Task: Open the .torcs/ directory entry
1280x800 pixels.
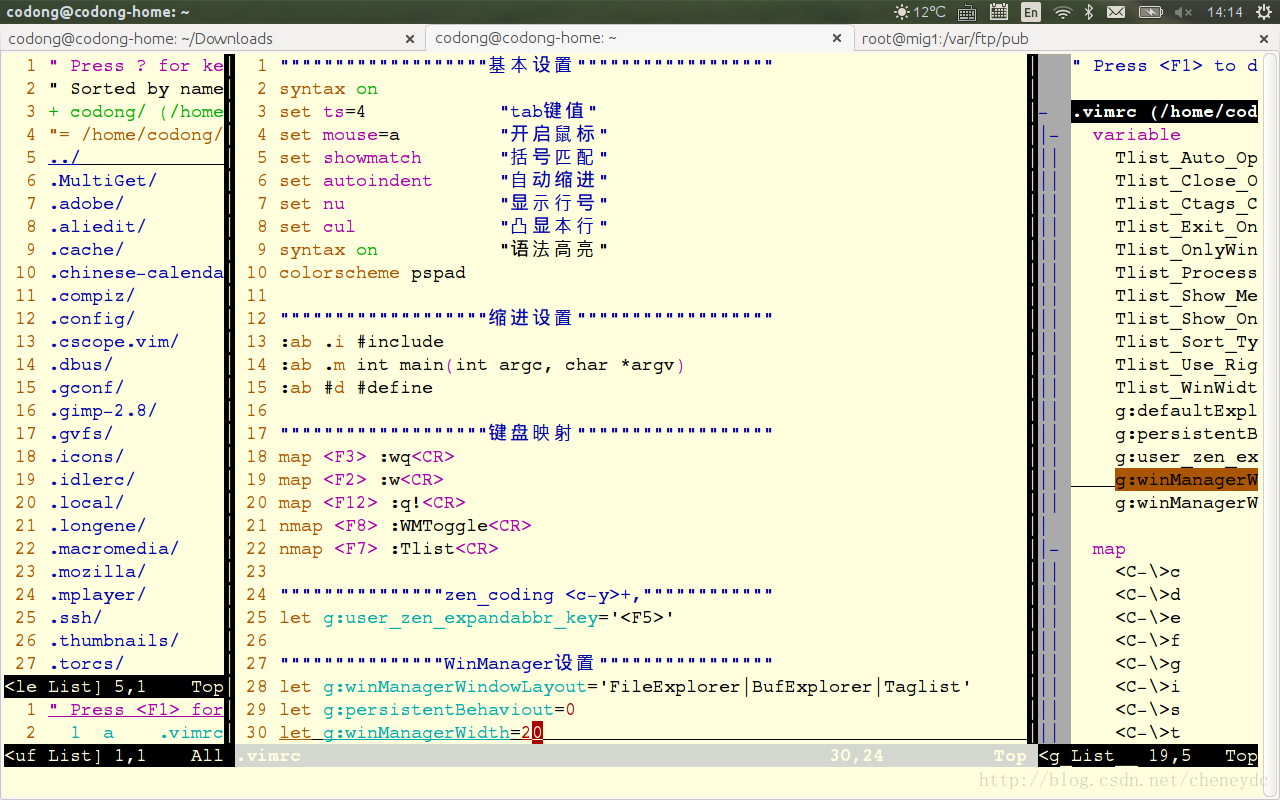Action: (x=87, y=664)
